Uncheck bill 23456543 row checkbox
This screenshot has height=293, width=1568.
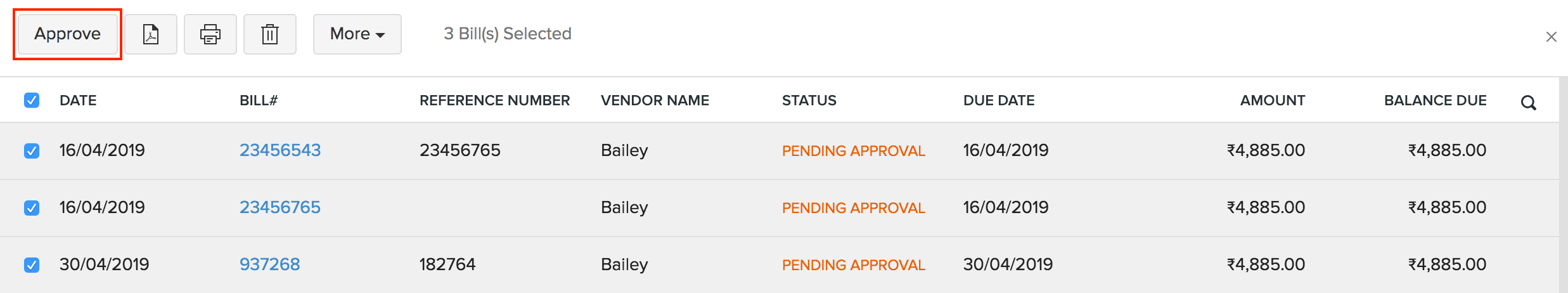point(32,151)
